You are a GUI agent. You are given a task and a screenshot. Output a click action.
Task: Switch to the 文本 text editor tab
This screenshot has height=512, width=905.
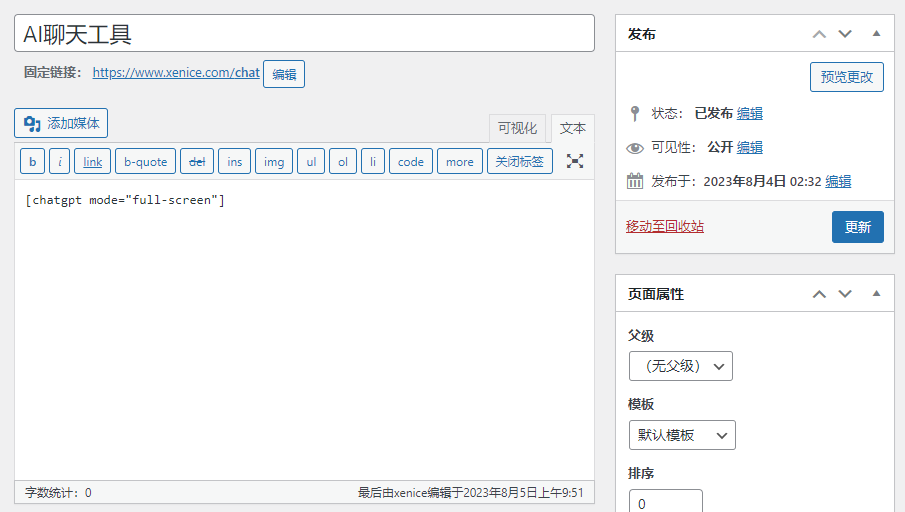(x=572, y=128)
